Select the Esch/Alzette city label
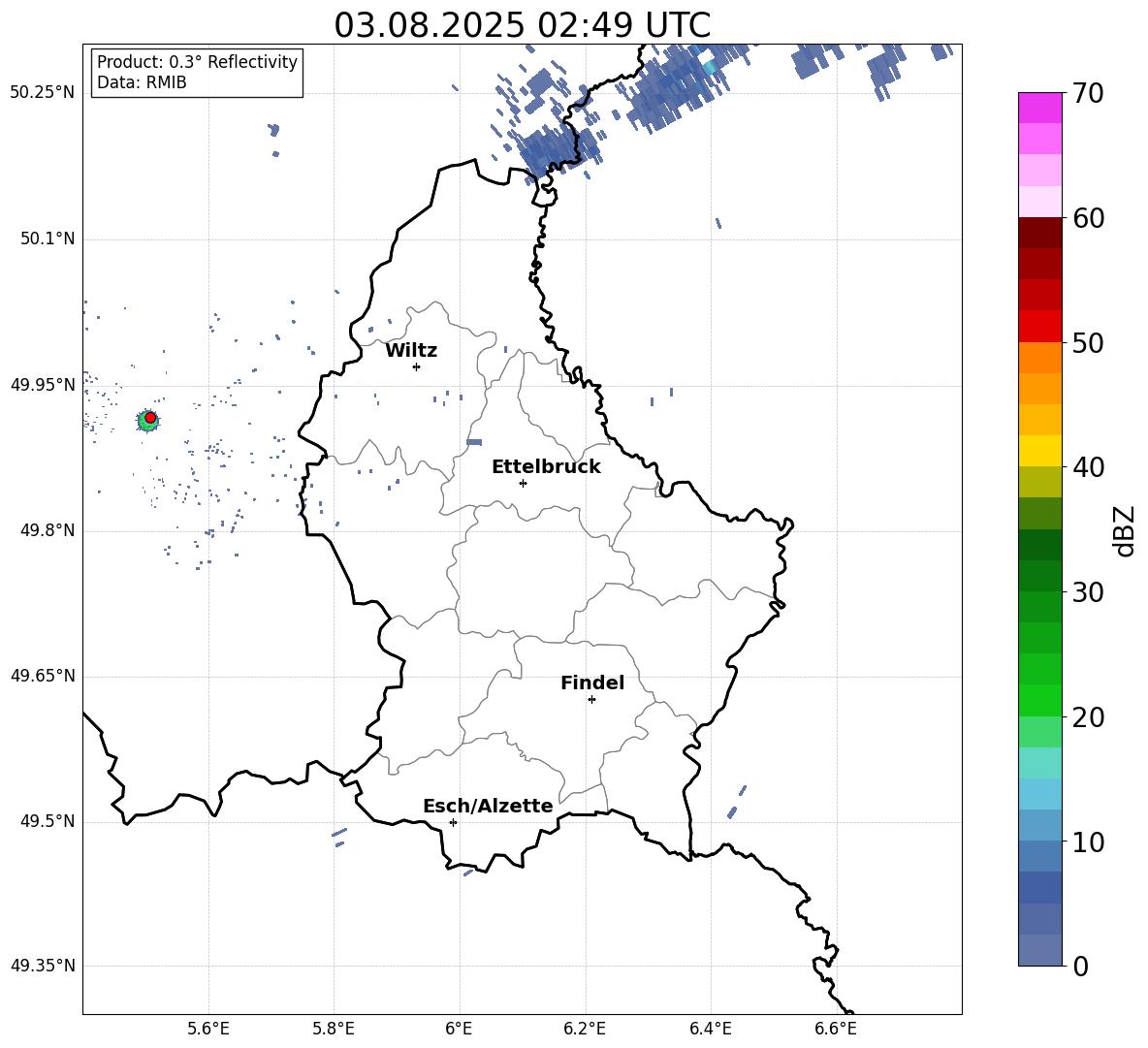1148x1048 pixels. click(x=488, y=806)
